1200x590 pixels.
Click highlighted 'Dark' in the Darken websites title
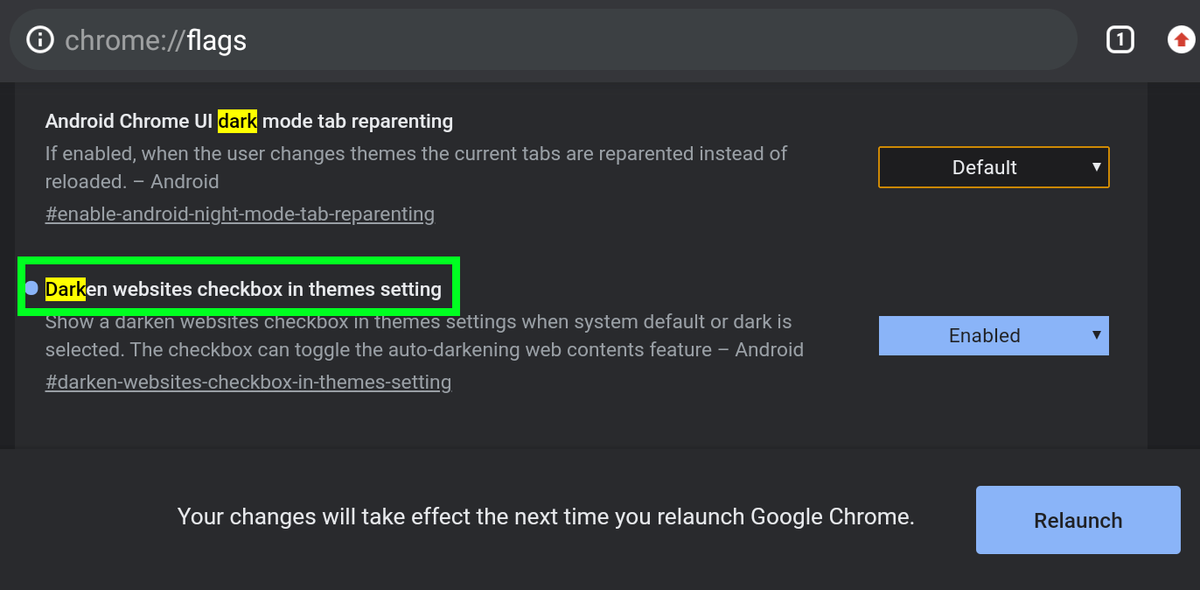(65, 288)
